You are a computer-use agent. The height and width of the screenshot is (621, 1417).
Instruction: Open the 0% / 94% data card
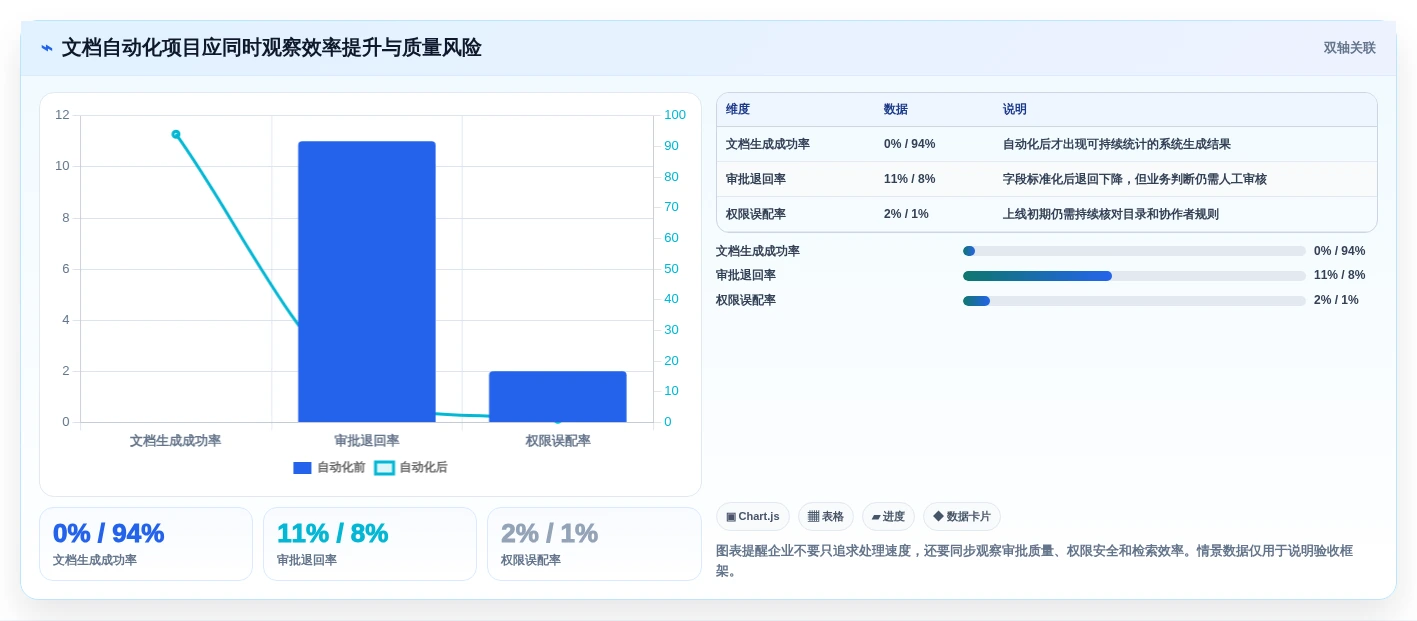(x=146, y=544)
